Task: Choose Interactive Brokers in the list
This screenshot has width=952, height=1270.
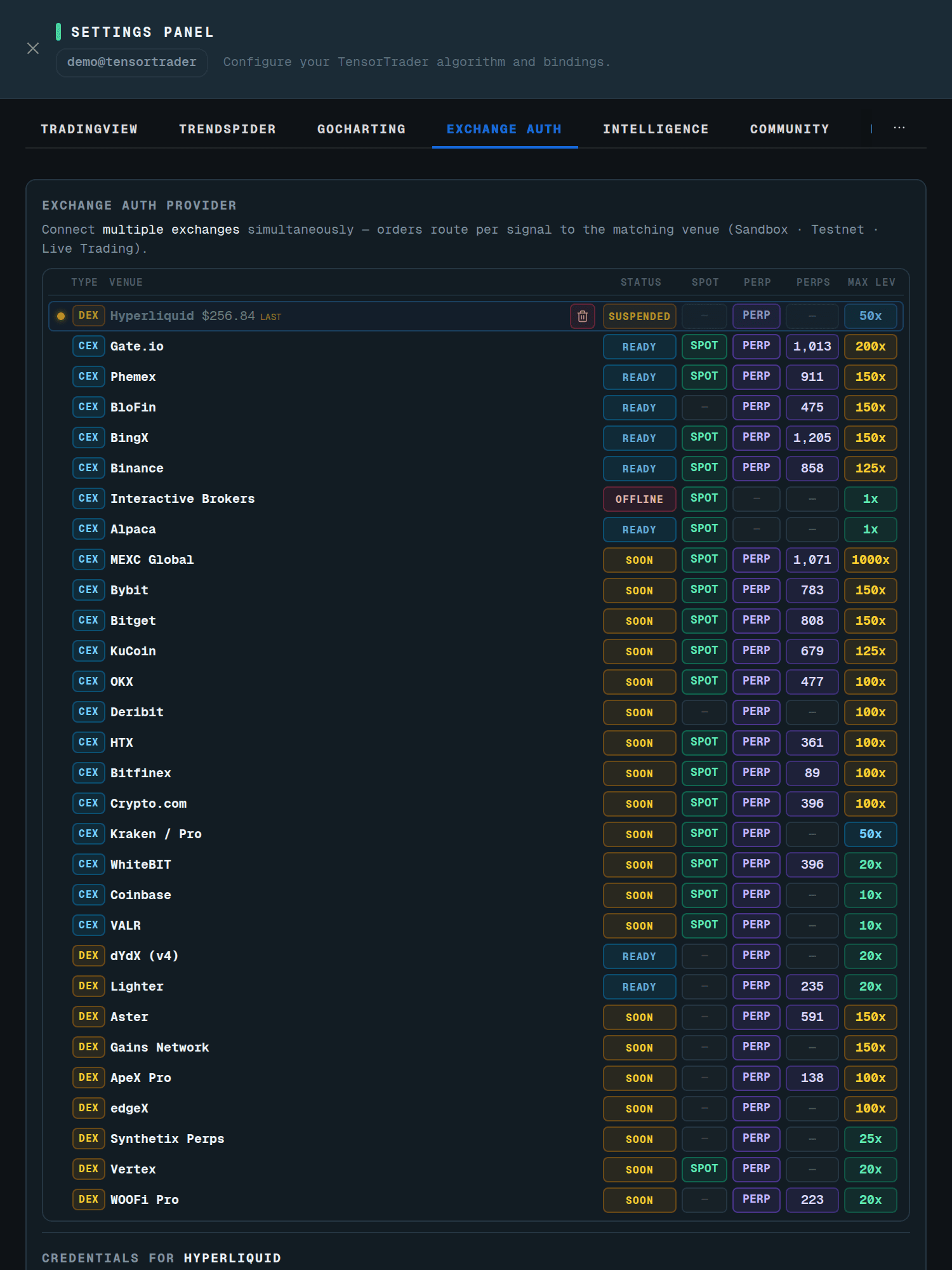Action: (476, 499)
